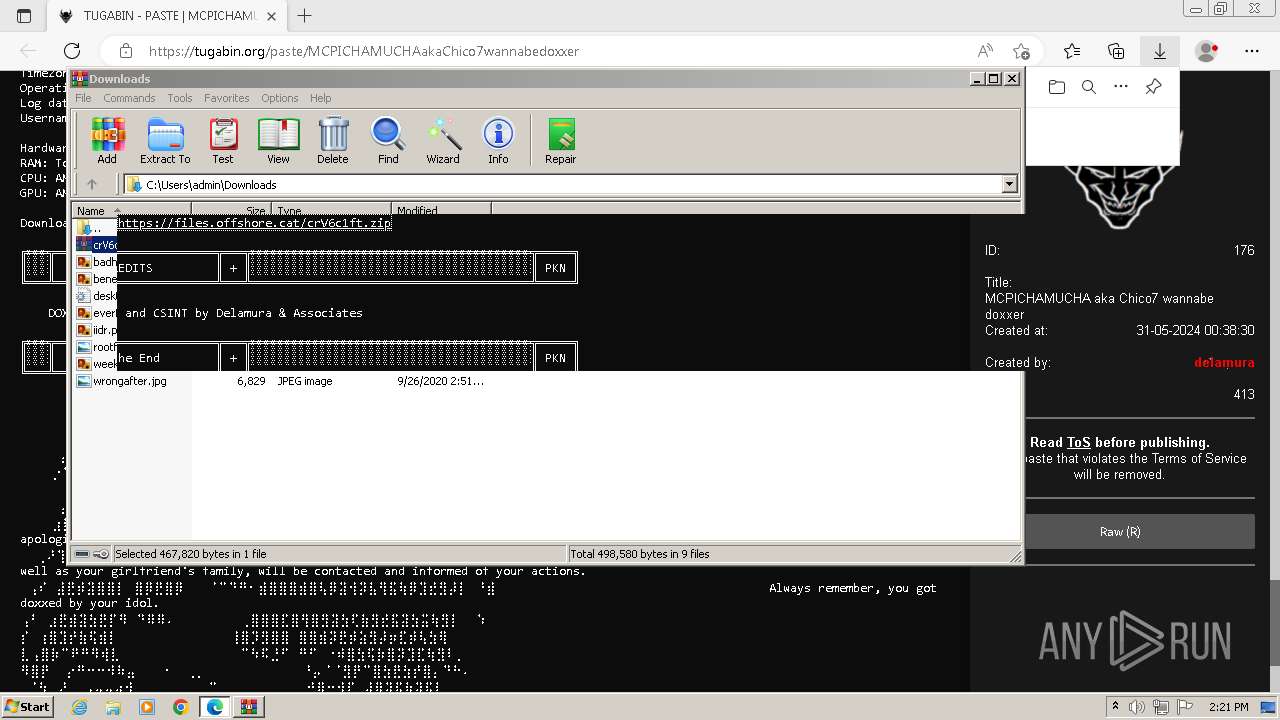
Task: Sort files by the Modified column
Action: [x=441, y=210]
